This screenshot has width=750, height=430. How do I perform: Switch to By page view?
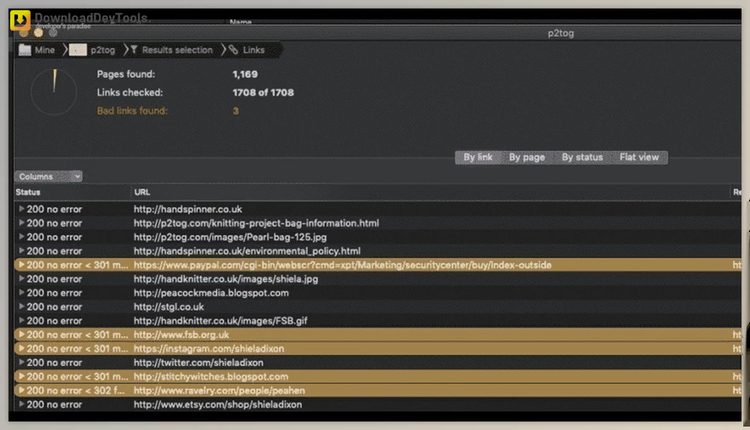(527, 157)
